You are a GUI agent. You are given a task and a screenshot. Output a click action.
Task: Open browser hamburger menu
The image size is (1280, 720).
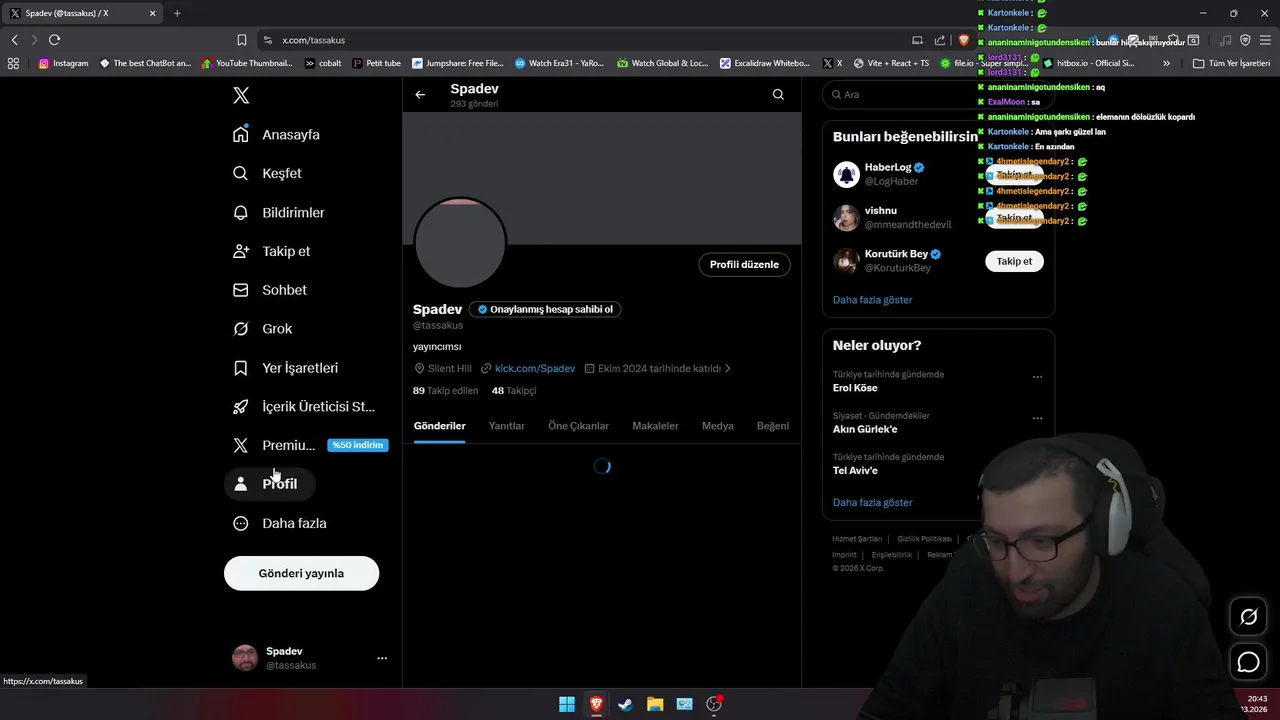pos(1265,40)
